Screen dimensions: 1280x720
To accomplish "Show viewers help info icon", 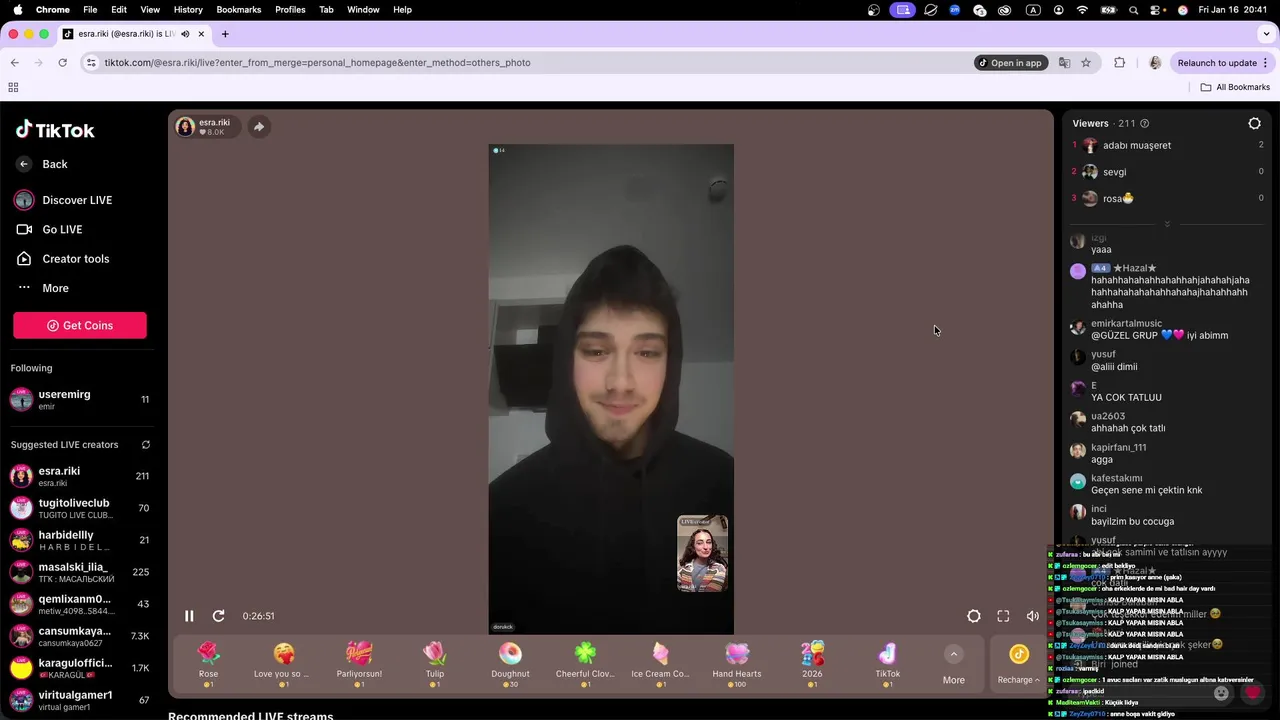I will (x=1145, y=124).
